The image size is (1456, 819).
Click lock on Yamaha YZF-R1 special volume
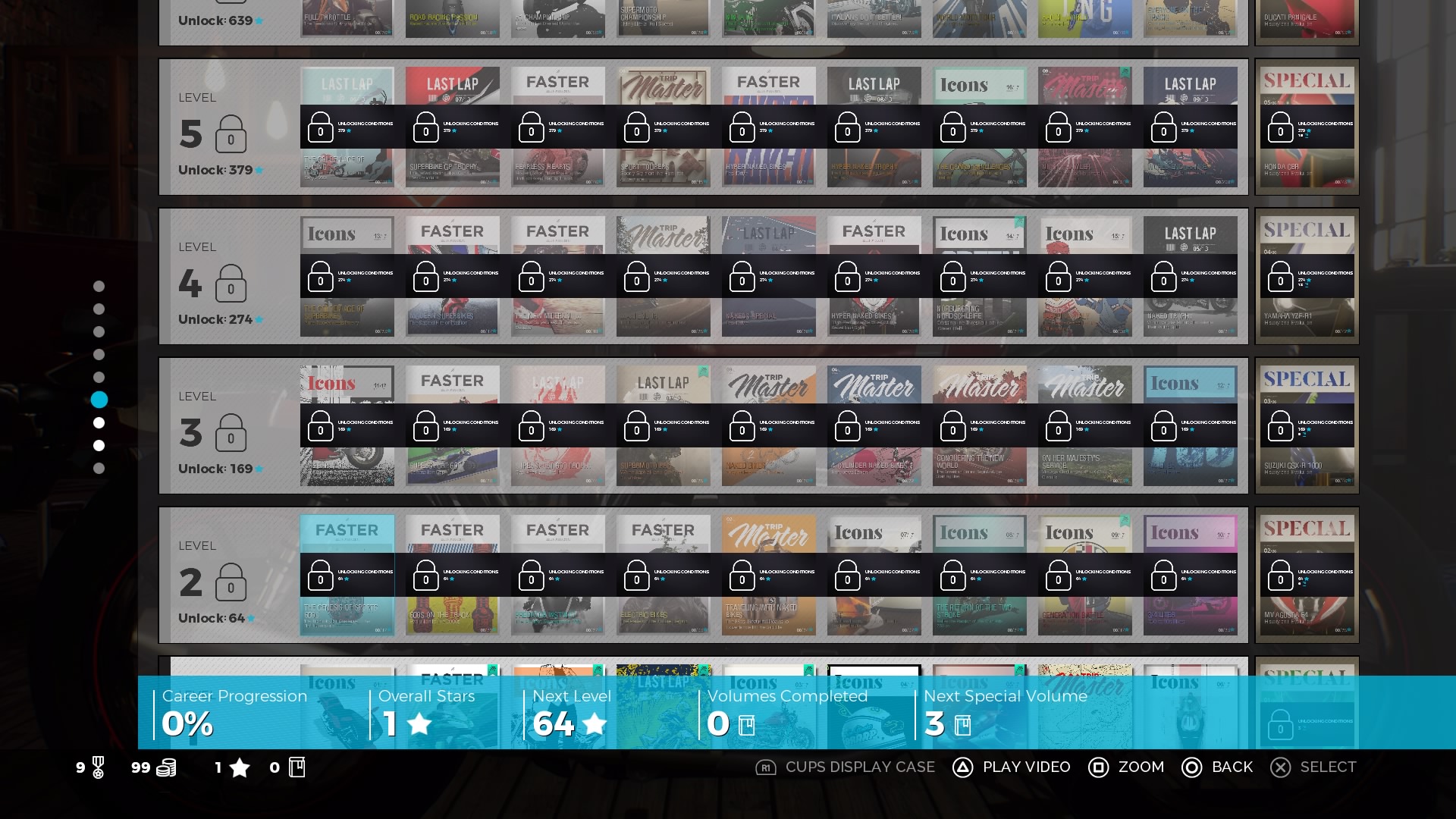(x=1280, y=277)
